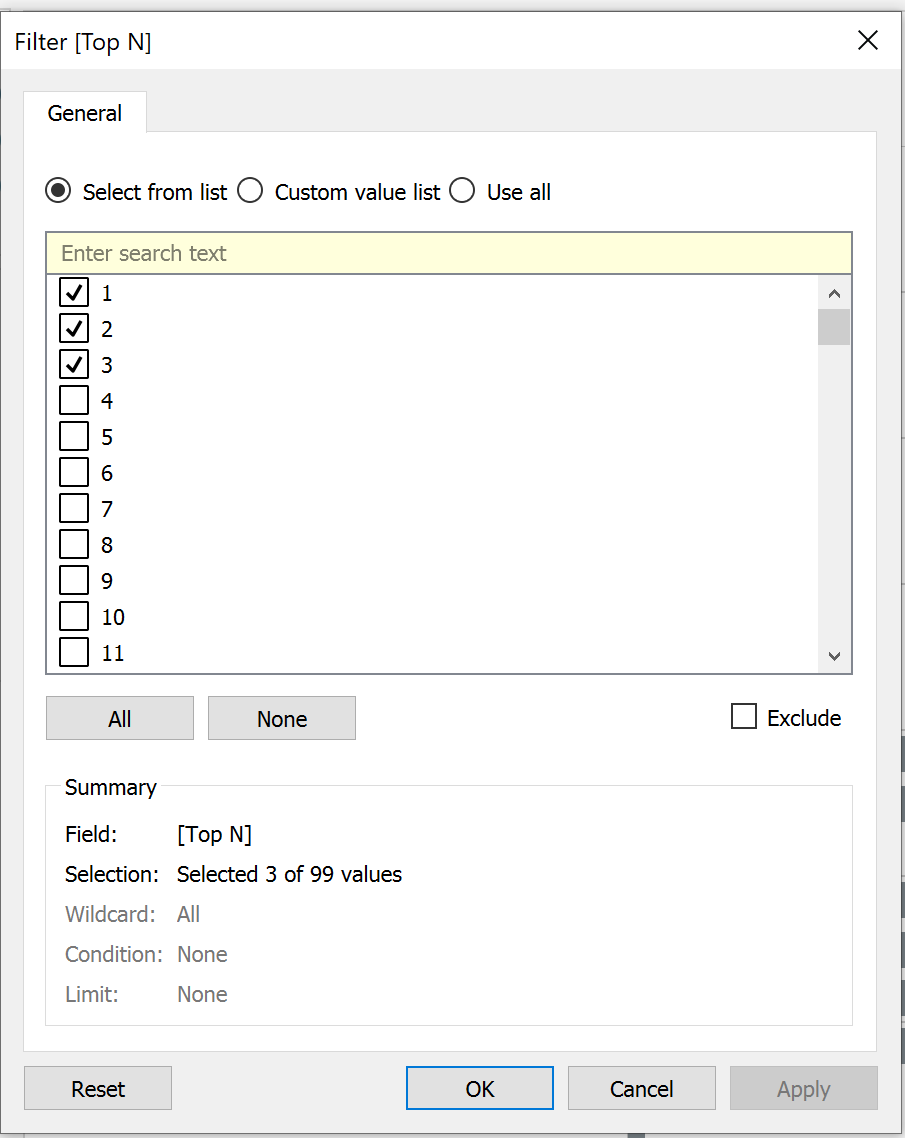Choose the 'Custom value list' radio option
The width and height of the screenshot is (905, 1138).
(250, 191)
